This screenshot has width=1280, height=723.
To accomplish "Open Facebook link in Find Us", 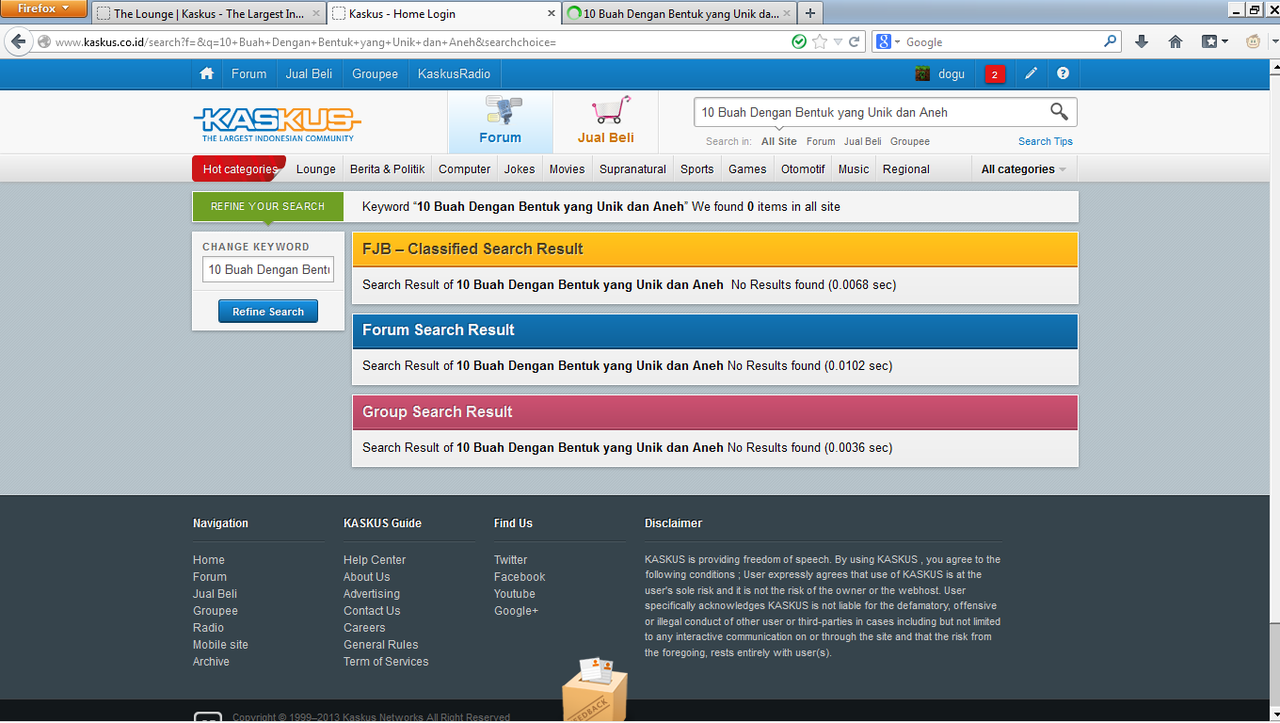I will 519,577.
